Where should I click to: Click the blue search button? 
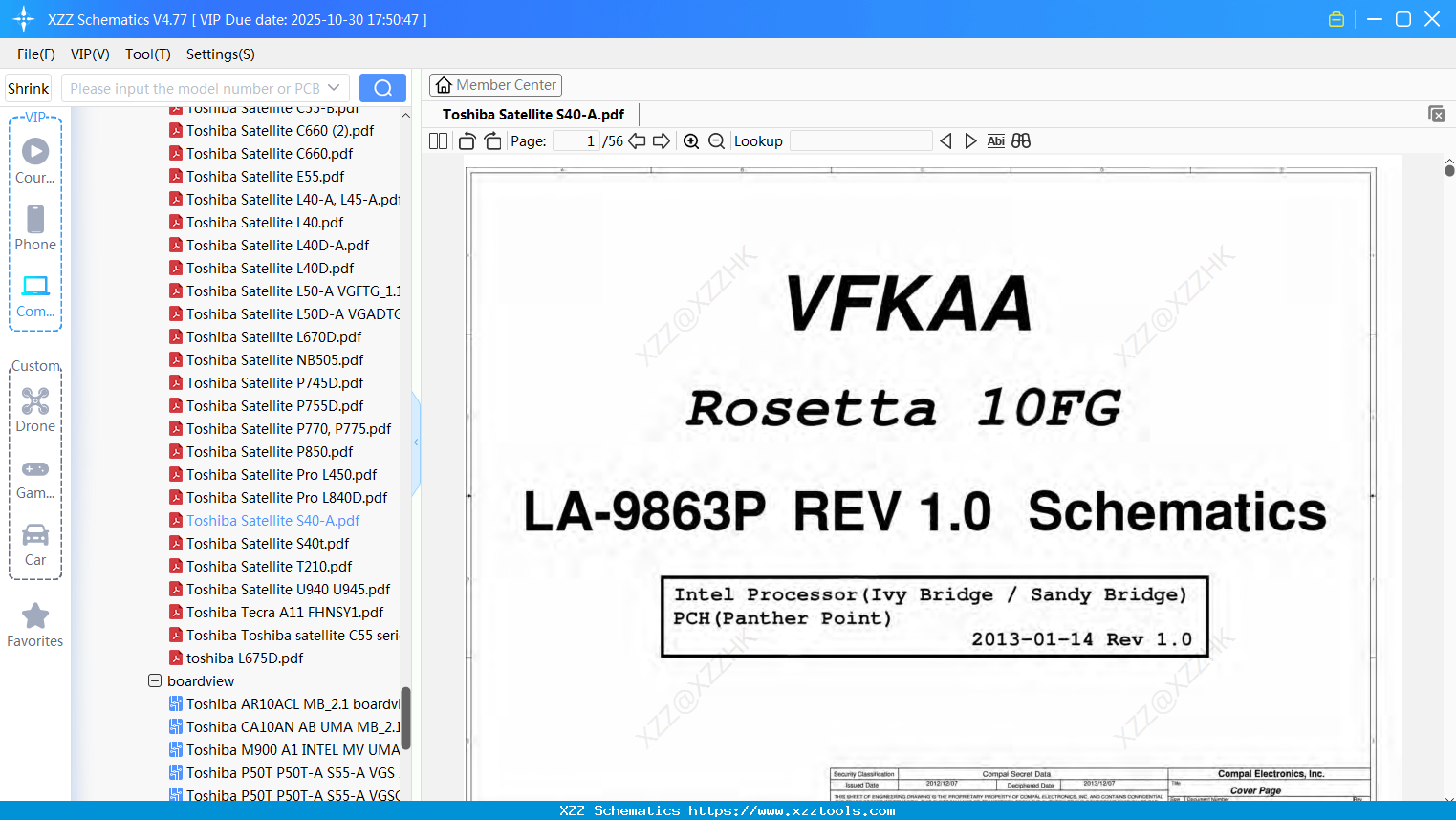382,88
